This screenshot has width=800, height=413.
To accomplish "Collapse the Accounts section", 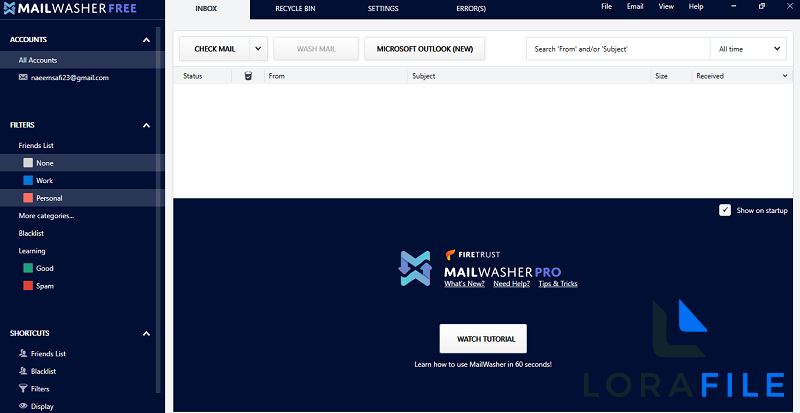I will pos(146,40).
